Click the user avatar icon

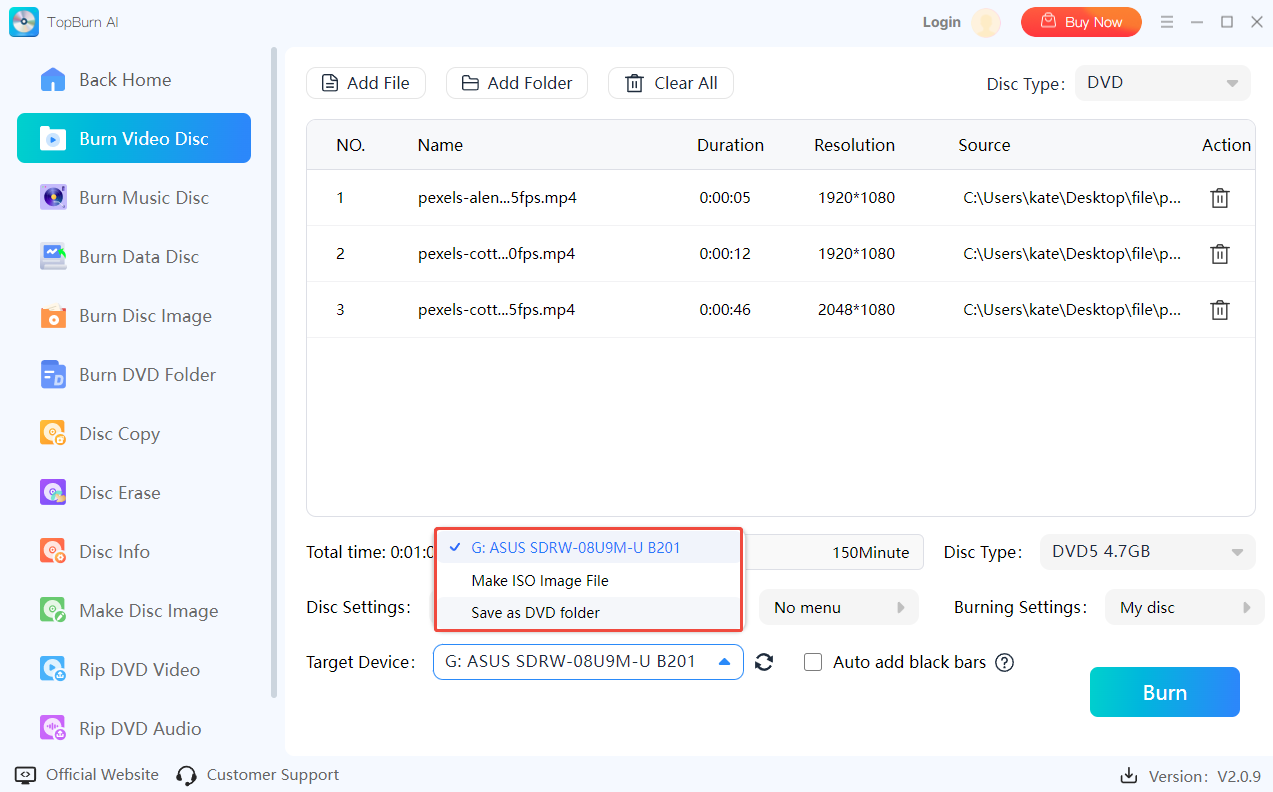(986, 22)
